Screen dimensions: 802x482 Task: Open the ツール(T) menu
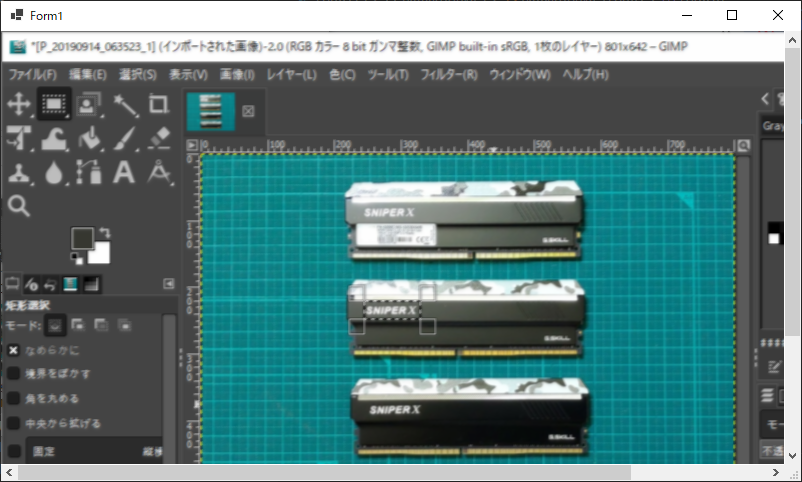(x=388, y=75)
